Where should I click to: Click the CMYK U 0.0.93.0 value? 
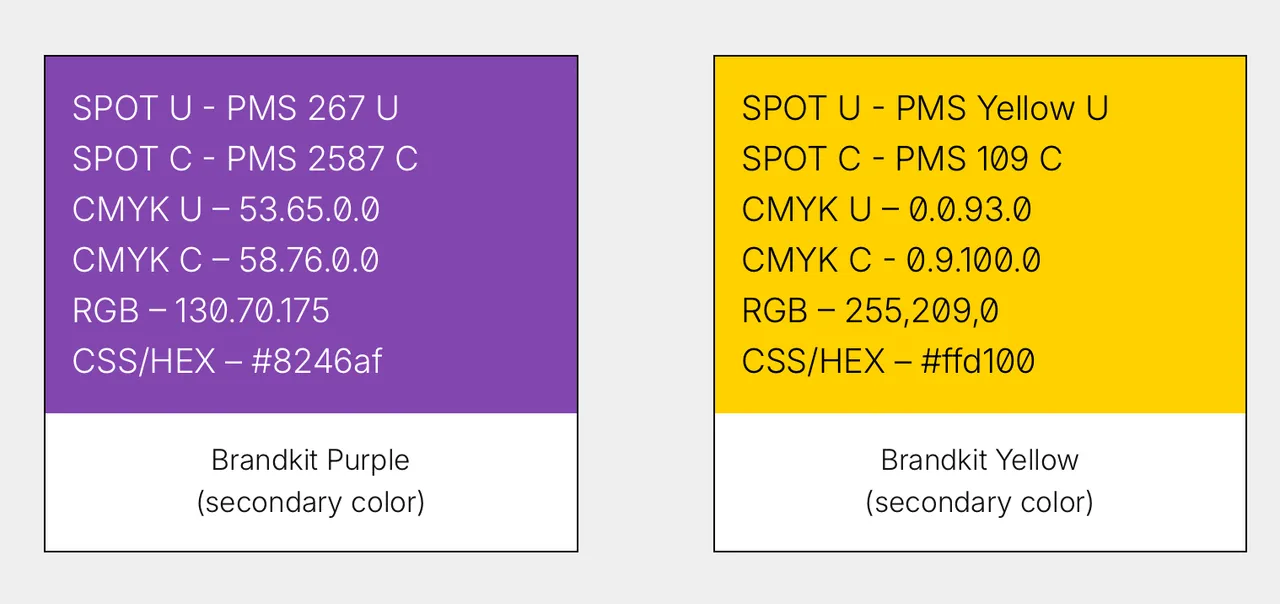click(970, 210)
